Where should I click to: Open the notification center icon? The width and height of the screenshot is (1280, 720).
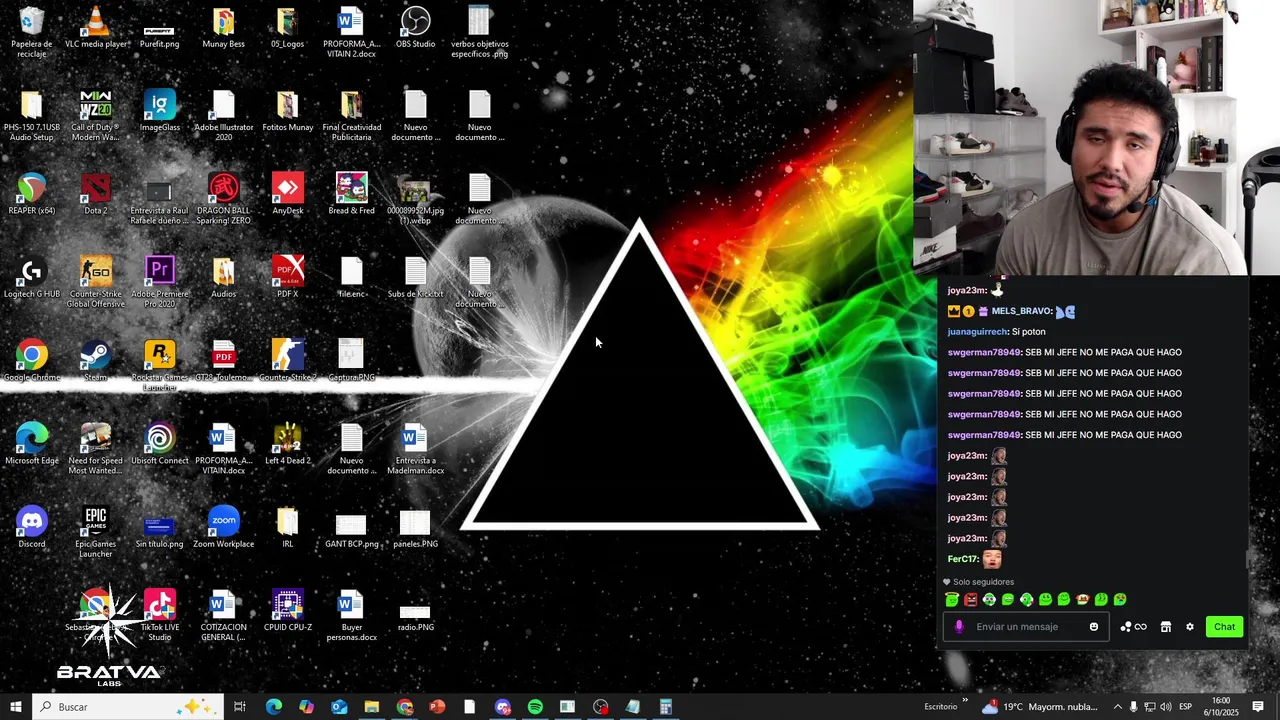[1259, 707]
